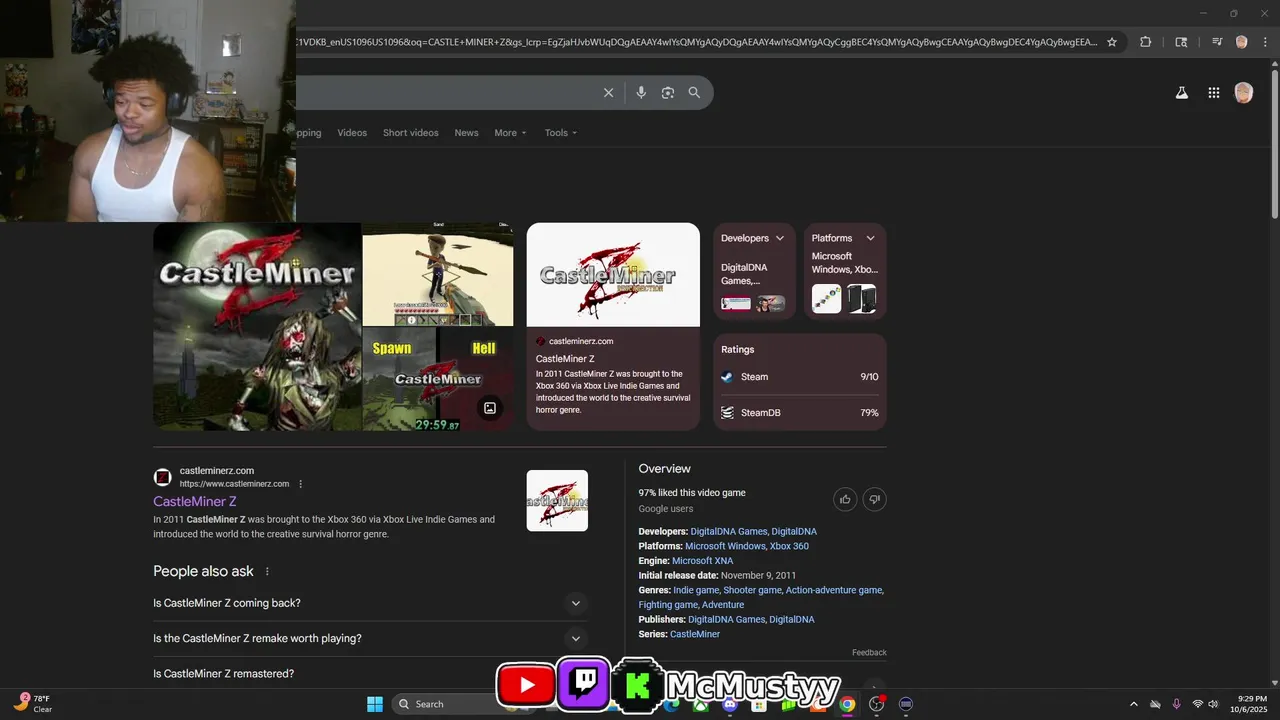This screenshot has width=1280, height=720.
Task: Open the CastleMiner series link
Action: point(695,634)
